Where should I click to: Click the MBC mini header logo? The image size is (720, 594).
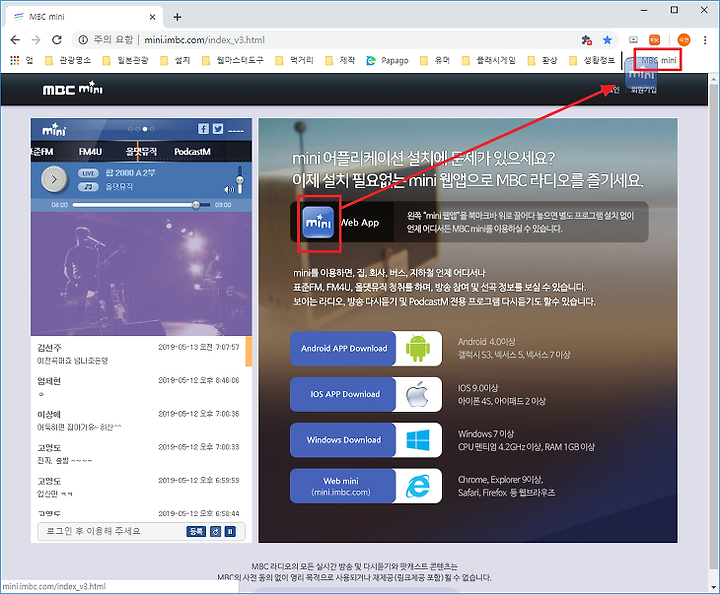(73, 89)
